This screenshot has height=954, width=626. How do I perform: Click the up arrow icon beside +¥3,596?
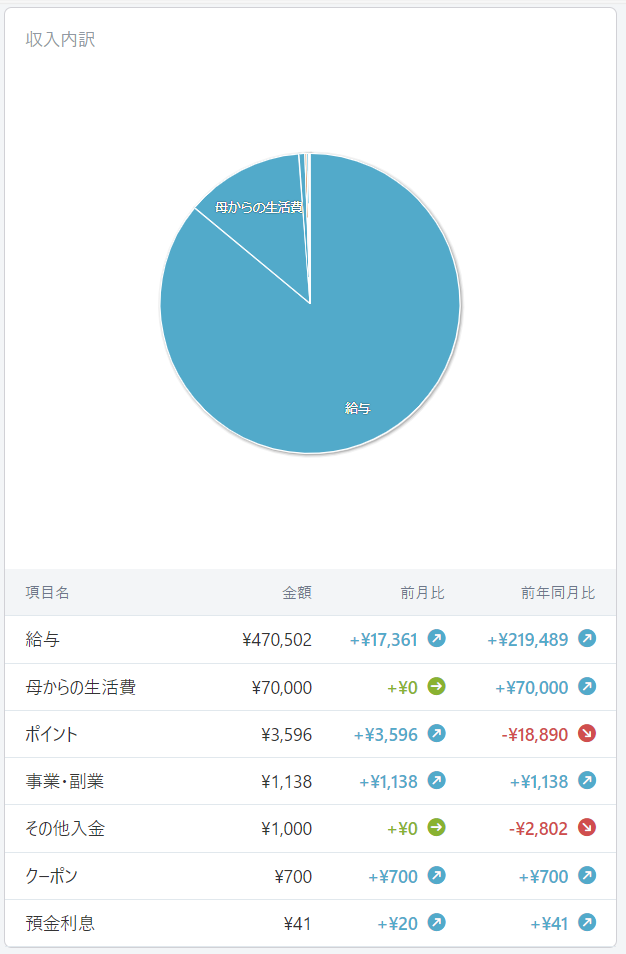coord(436,734)
